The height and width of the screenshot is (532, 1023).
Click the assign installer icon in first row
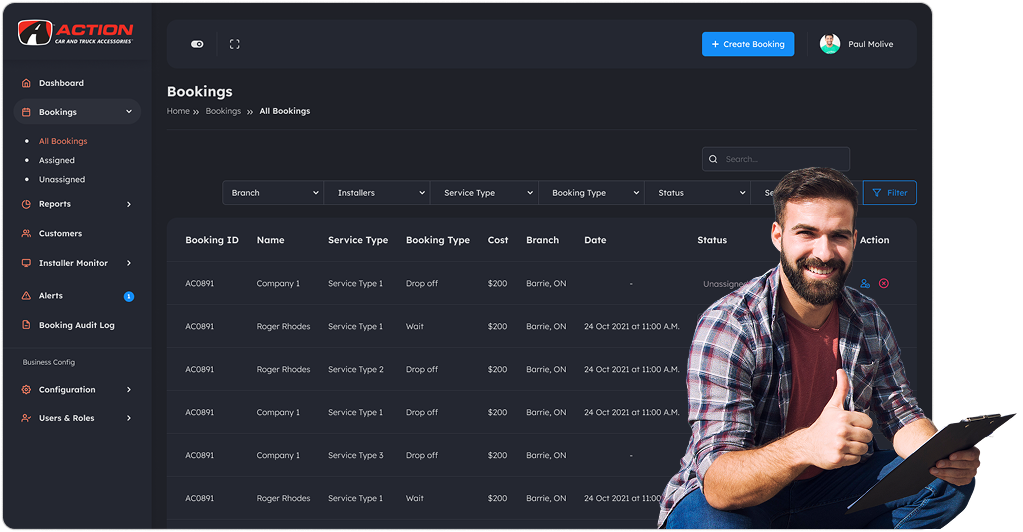[x=865, y=283]
